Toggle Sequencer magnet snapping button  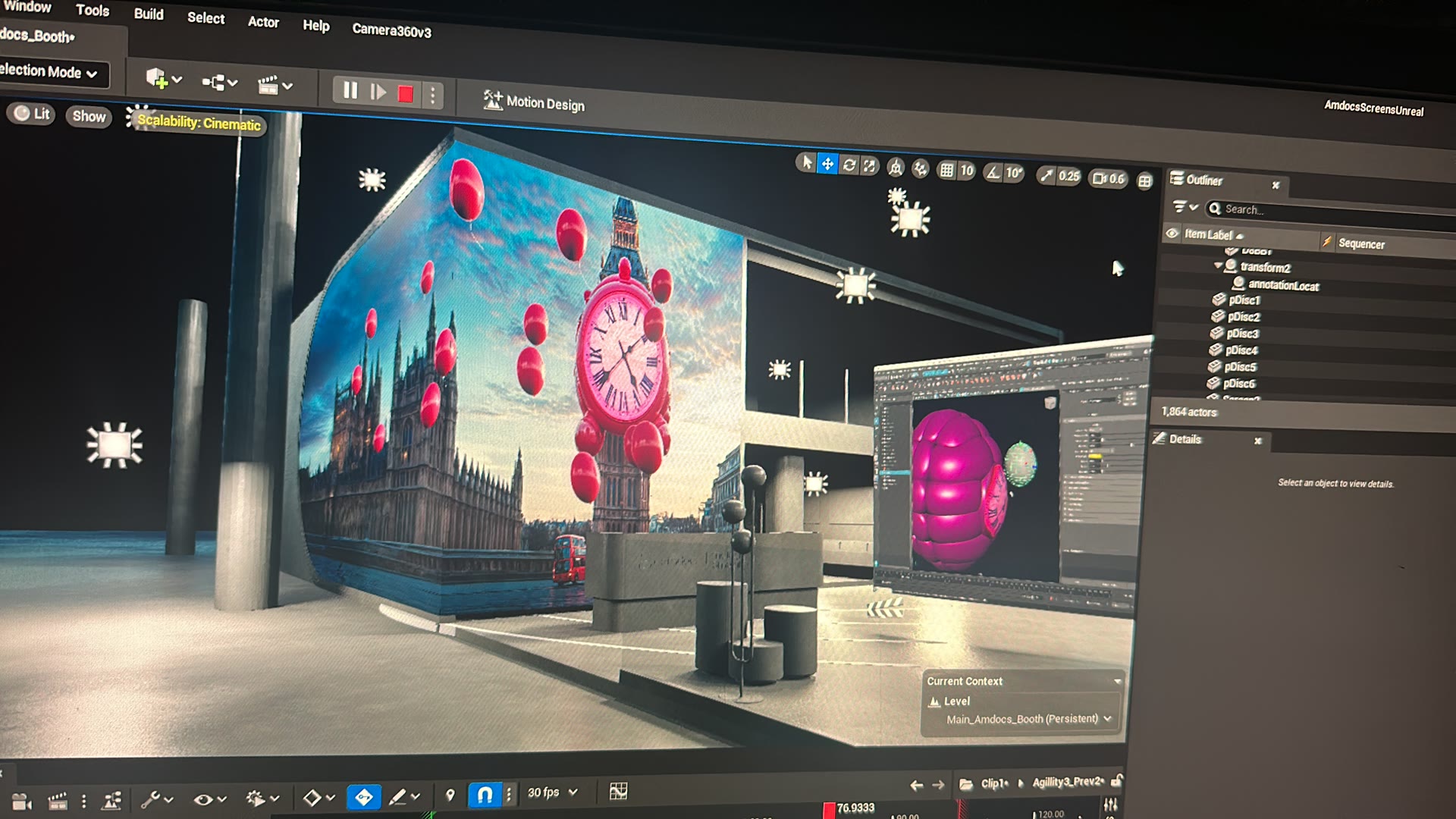485,795
